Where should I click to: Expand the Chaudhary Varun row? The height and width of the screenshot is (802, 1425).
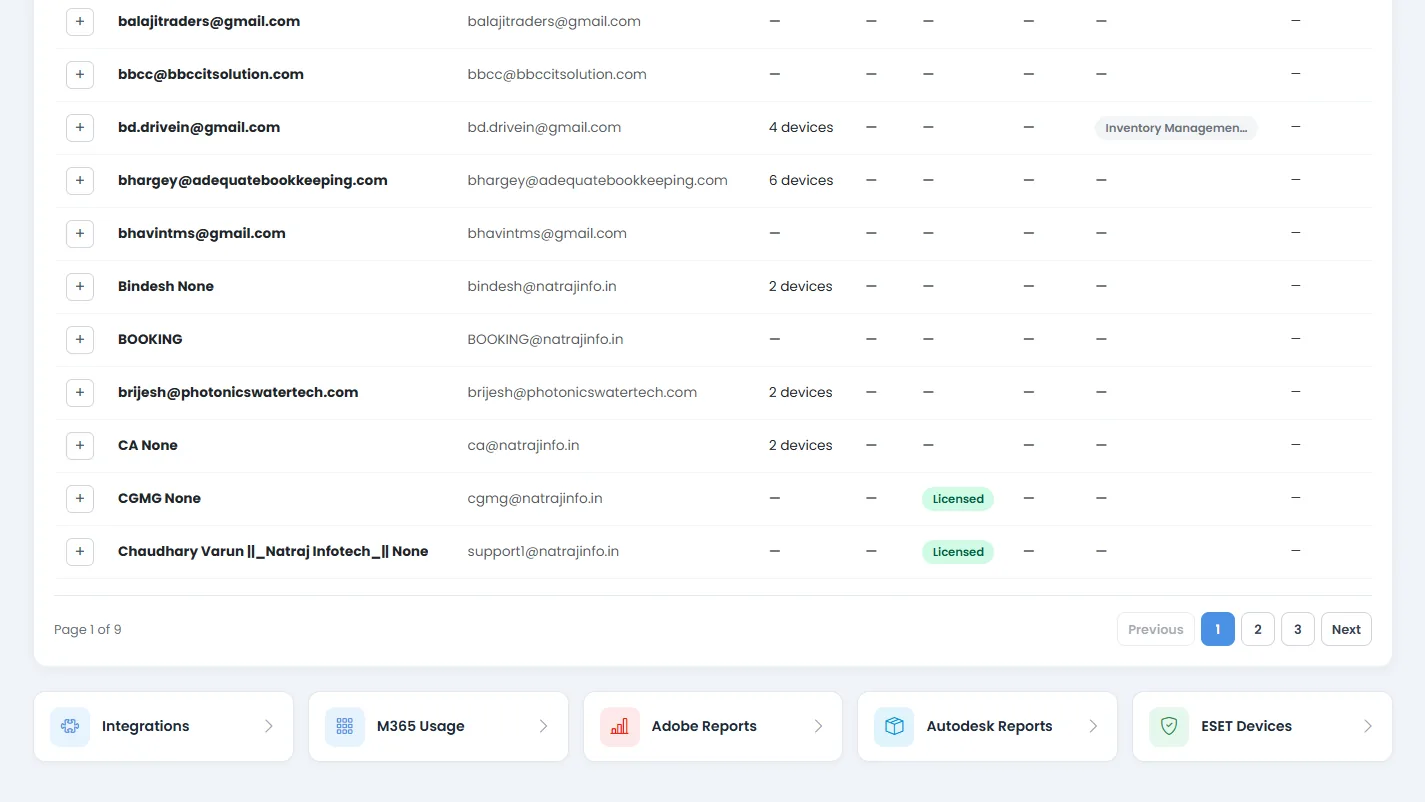point(80,552)
